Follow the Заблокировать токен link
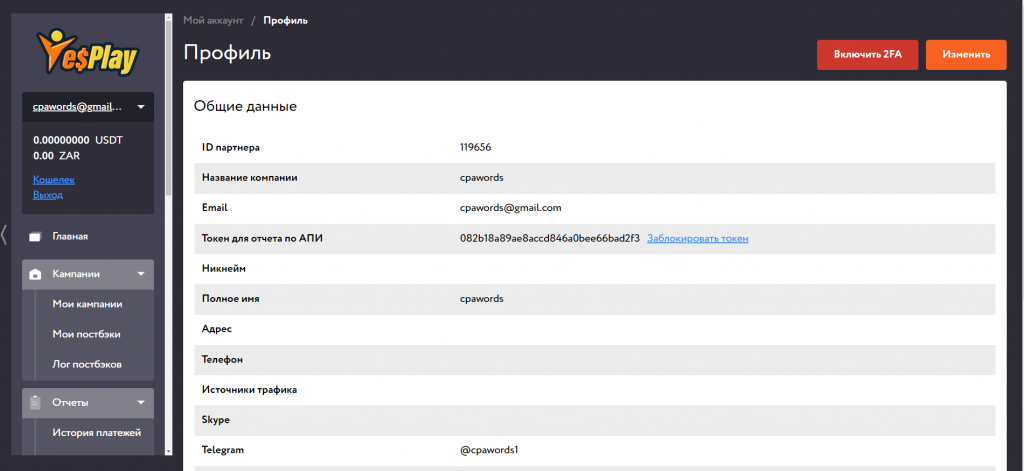 tap(697, 238)
